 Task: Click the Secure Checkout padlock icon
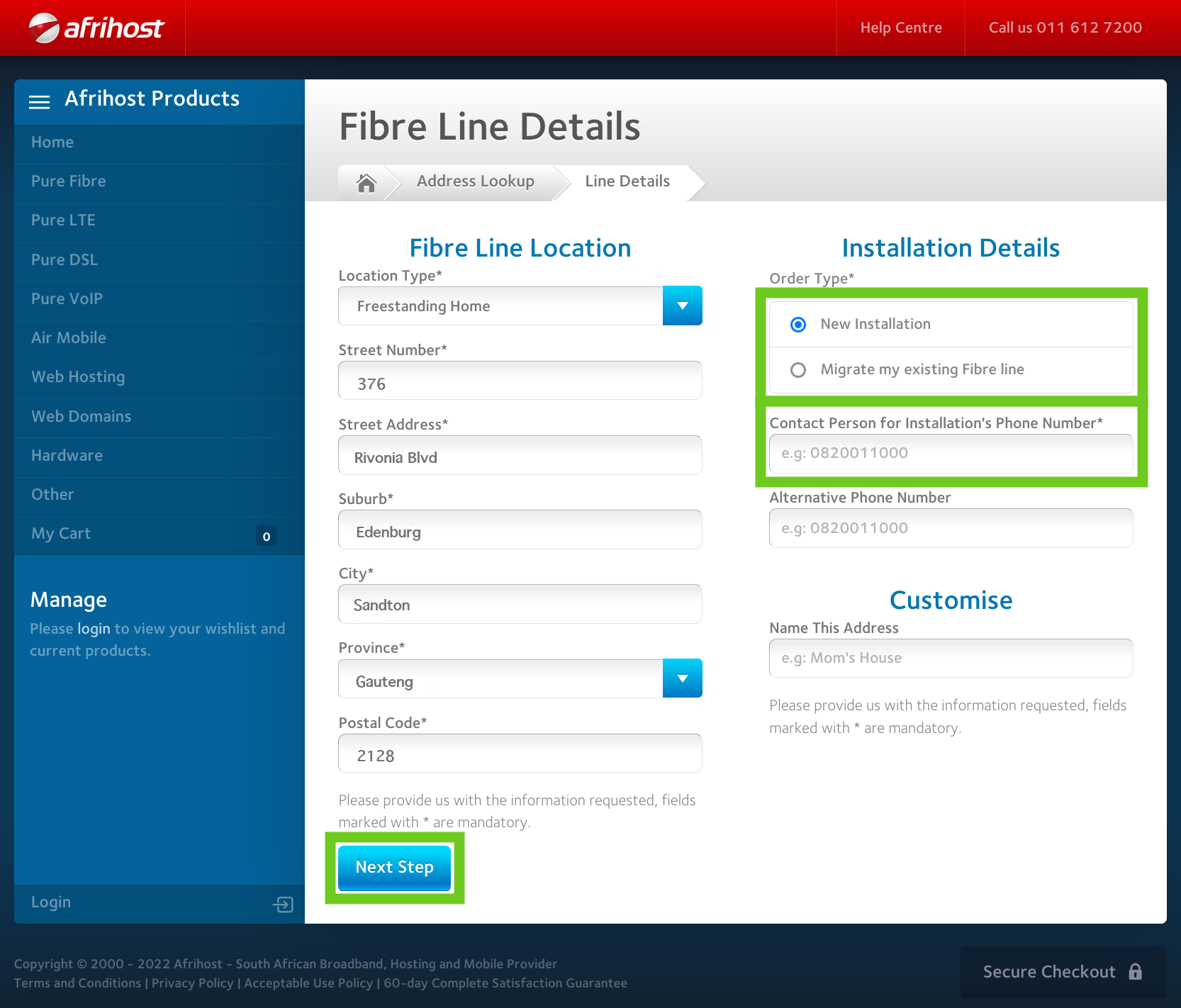(1135, 972)
